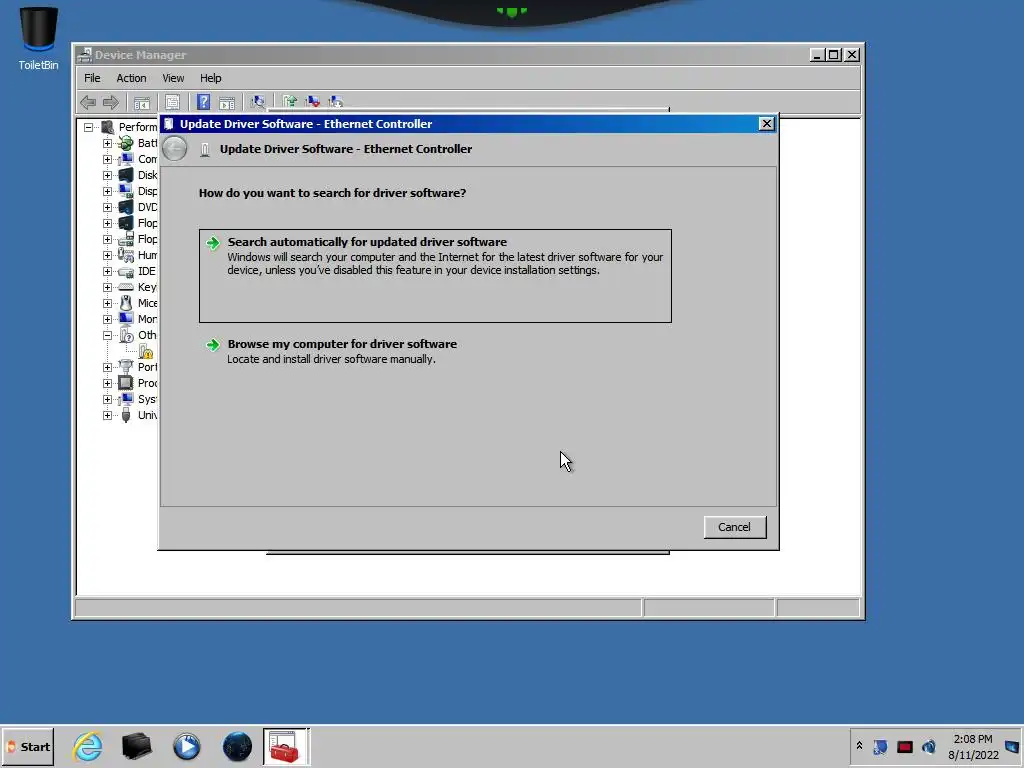Select the Processors chip icon in tree

coord(125,383)
